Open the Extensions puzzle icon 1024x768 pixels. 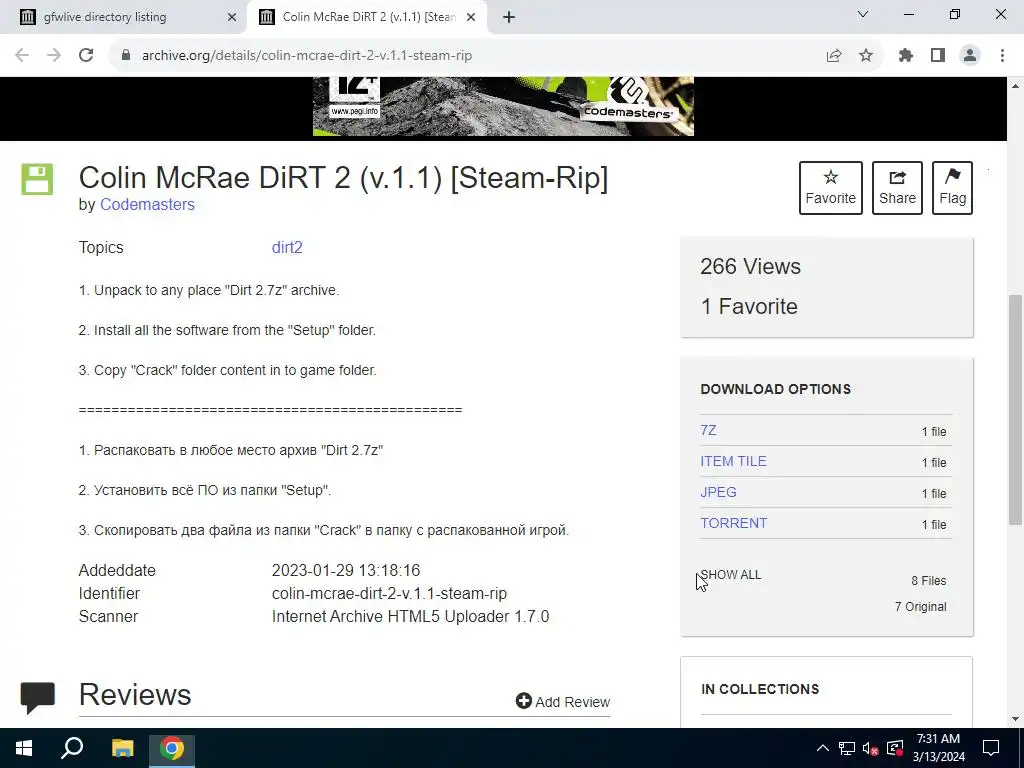(x=906, y=56)
